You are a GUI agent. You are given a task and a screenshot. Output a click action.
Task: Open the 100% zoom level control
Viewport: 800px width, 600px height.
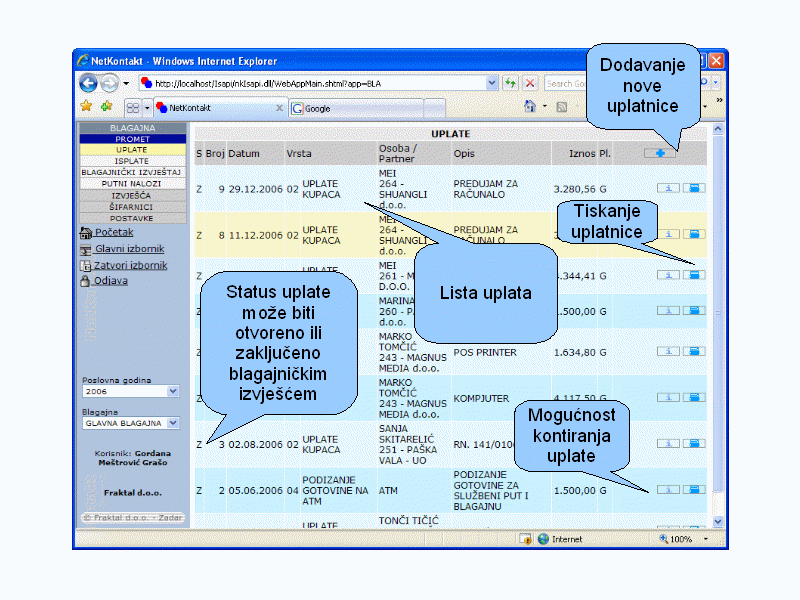pos(683,539)
